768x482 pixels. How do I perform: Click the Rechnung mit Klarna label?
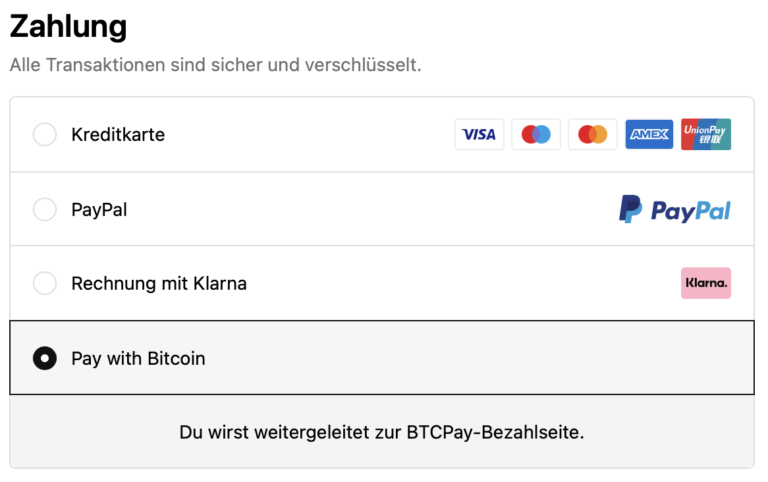point(159,283)
